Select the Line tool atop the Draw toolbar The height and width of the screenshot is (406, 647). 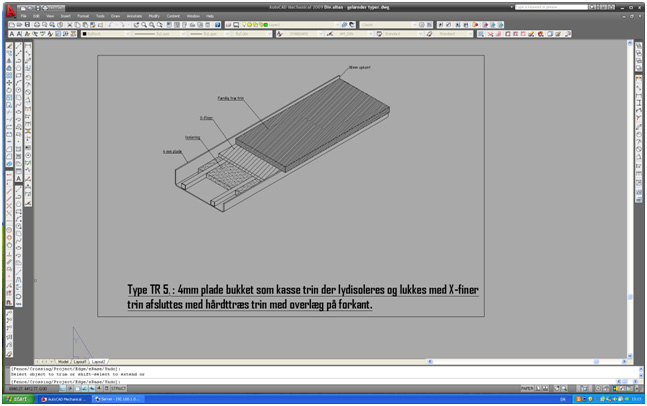click(x=19, y=45)
